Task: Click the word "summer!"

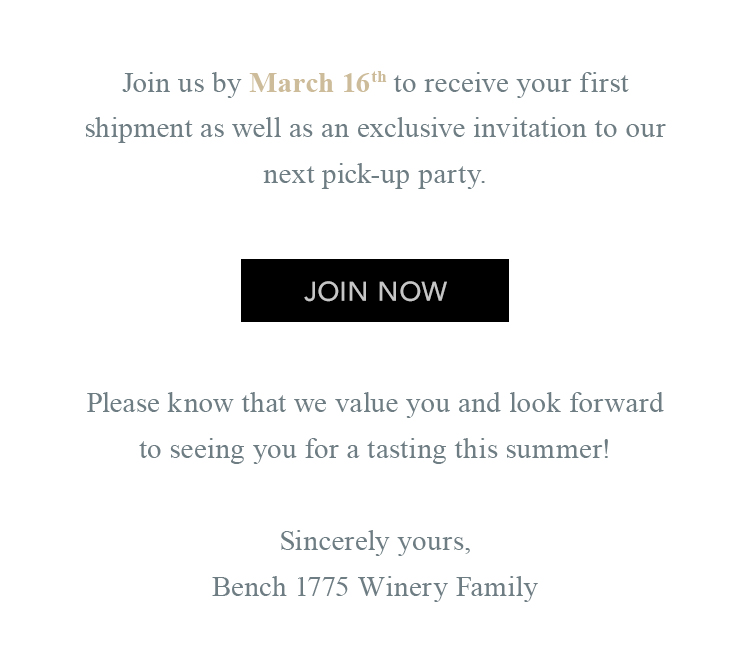Action: (x=558, y=449)
